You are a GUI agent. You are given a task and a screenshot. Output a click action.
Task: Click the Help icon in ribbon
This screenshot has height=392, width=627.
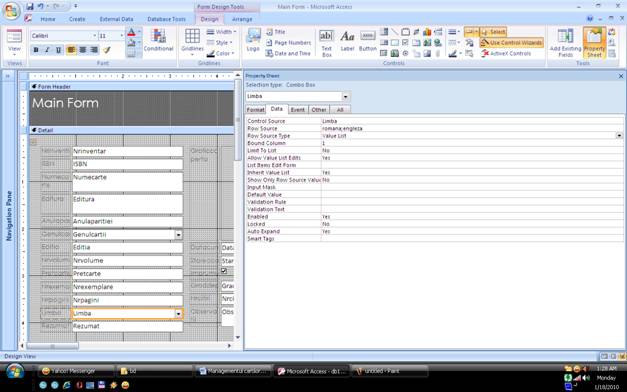590,19
